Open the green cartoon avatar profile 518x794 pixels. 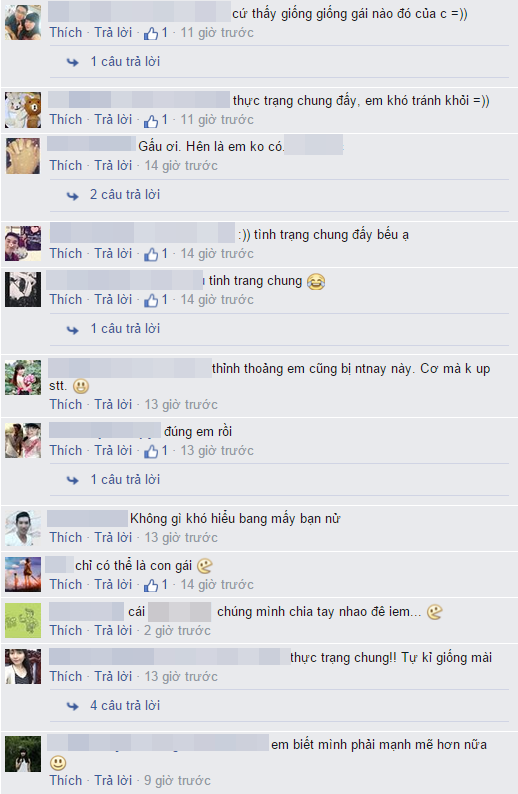coord(23,620)
